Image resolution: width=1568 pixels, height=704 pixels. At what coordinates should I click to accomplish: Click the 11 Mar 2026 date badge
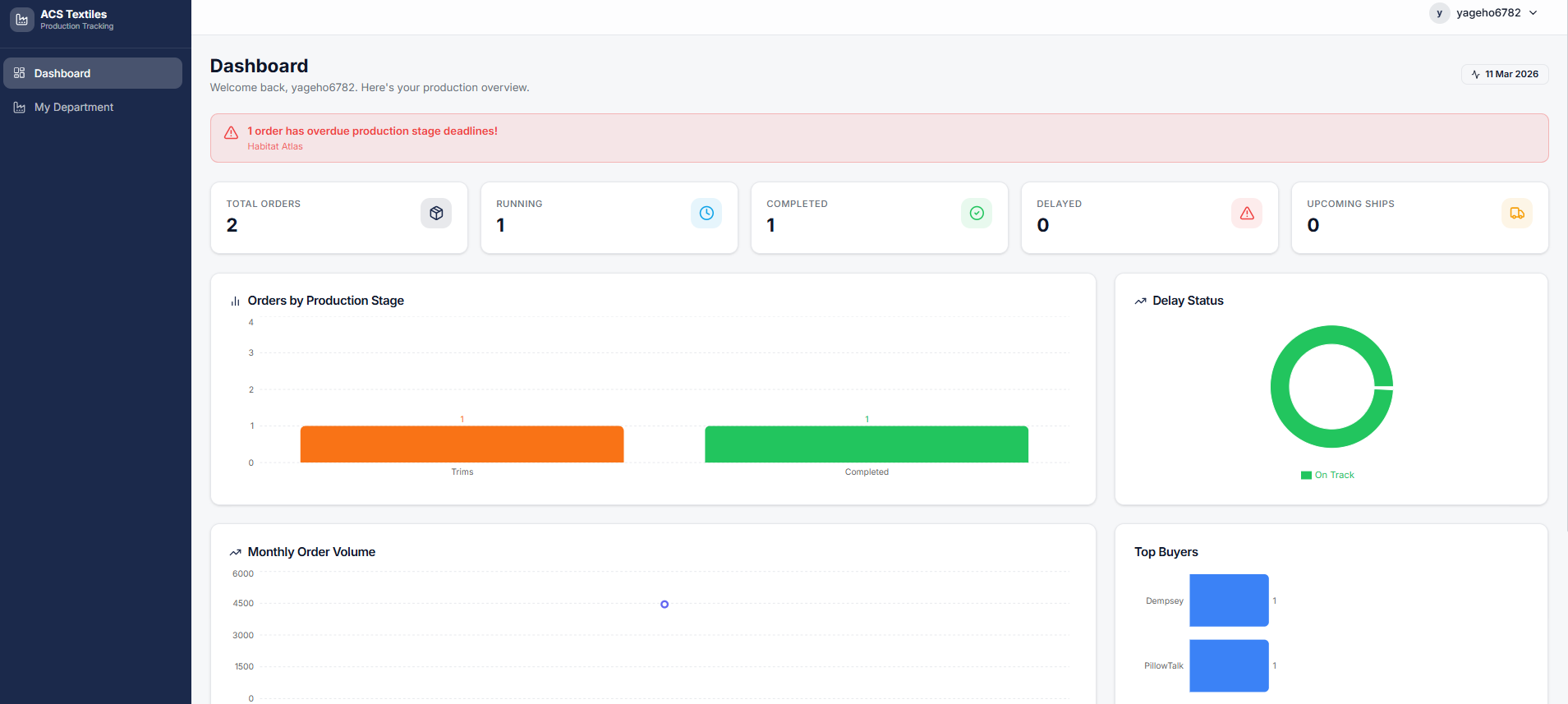pyautogui.click(x=1505, y=74)
